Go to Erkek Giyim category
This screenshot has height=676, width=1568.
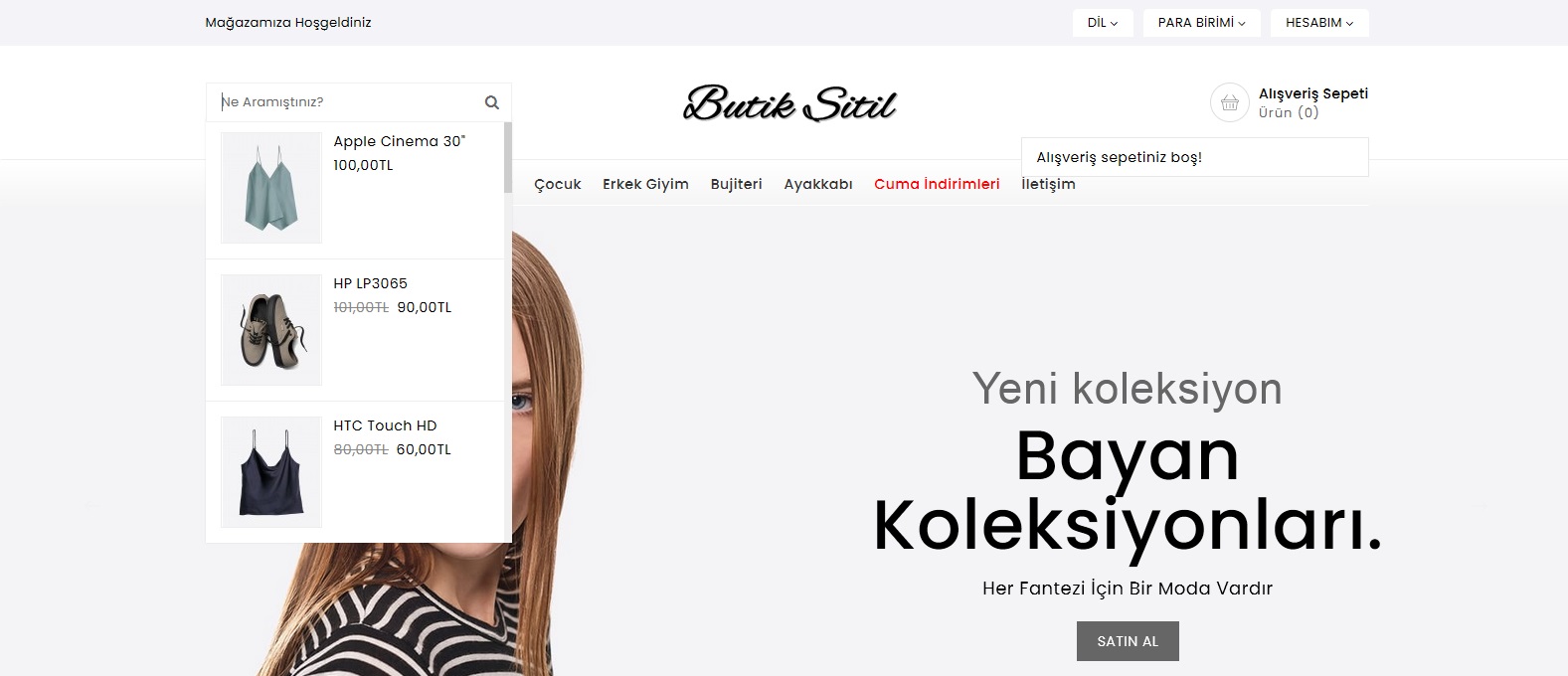click(645, 184)
